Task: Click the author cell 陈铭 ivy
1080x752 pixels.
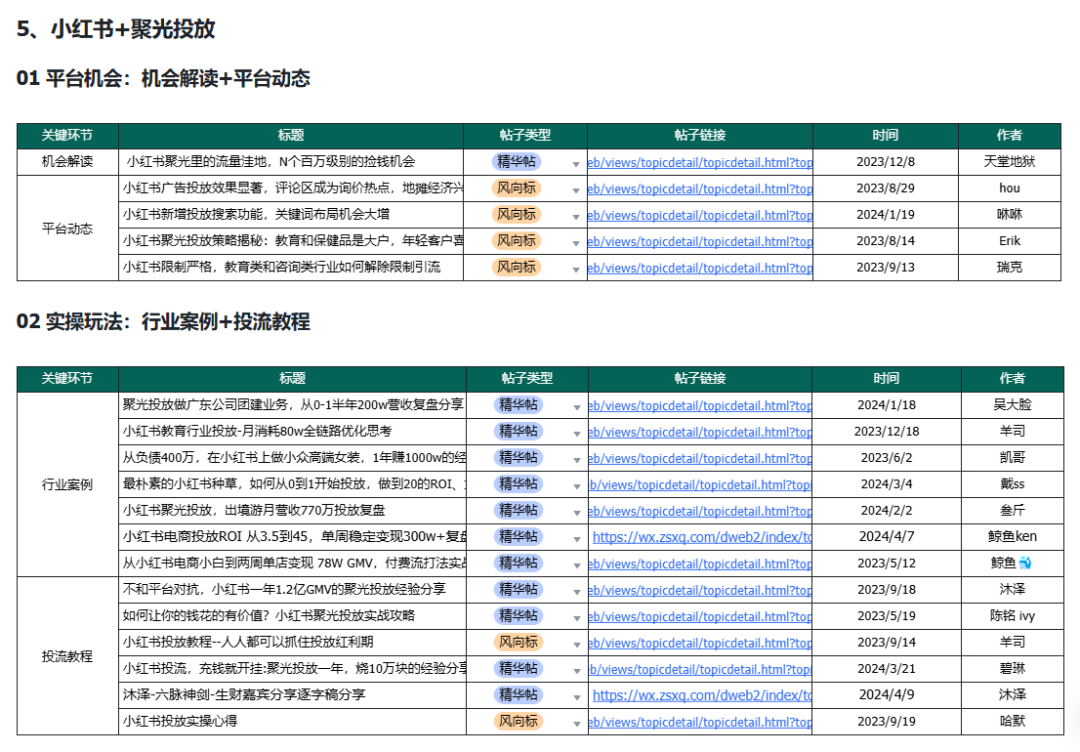Action: pos(1010,616)
